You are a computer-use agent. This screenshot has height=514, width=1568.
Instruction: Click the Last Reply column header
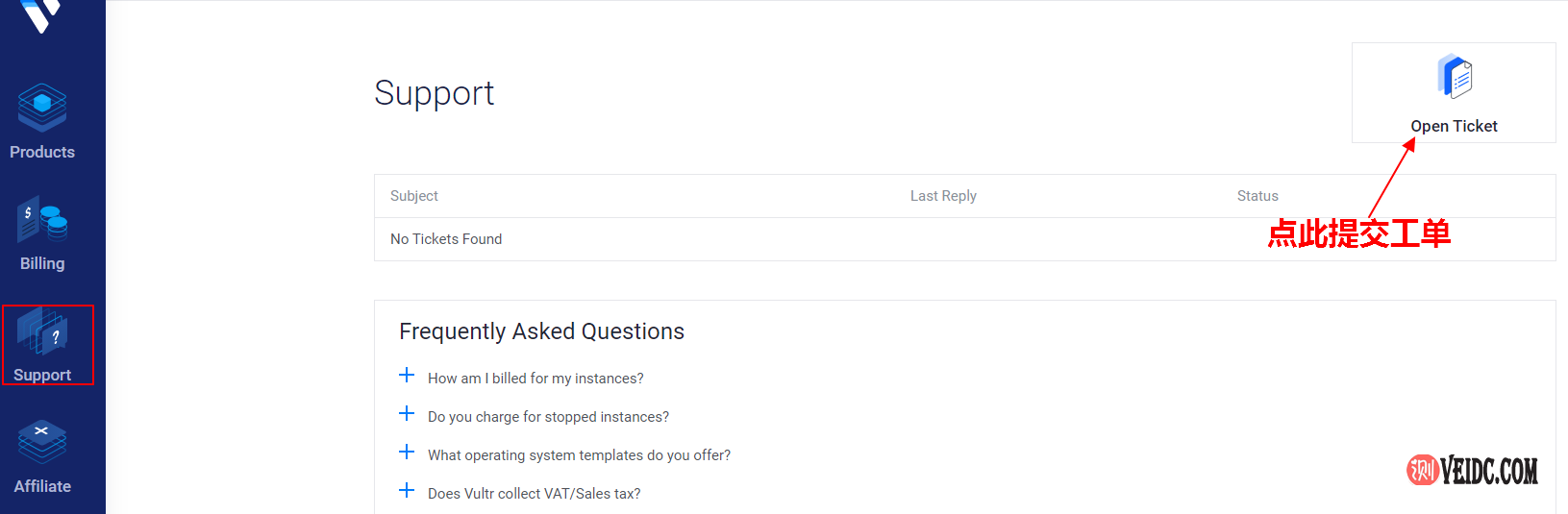click(x=943, y=196)
